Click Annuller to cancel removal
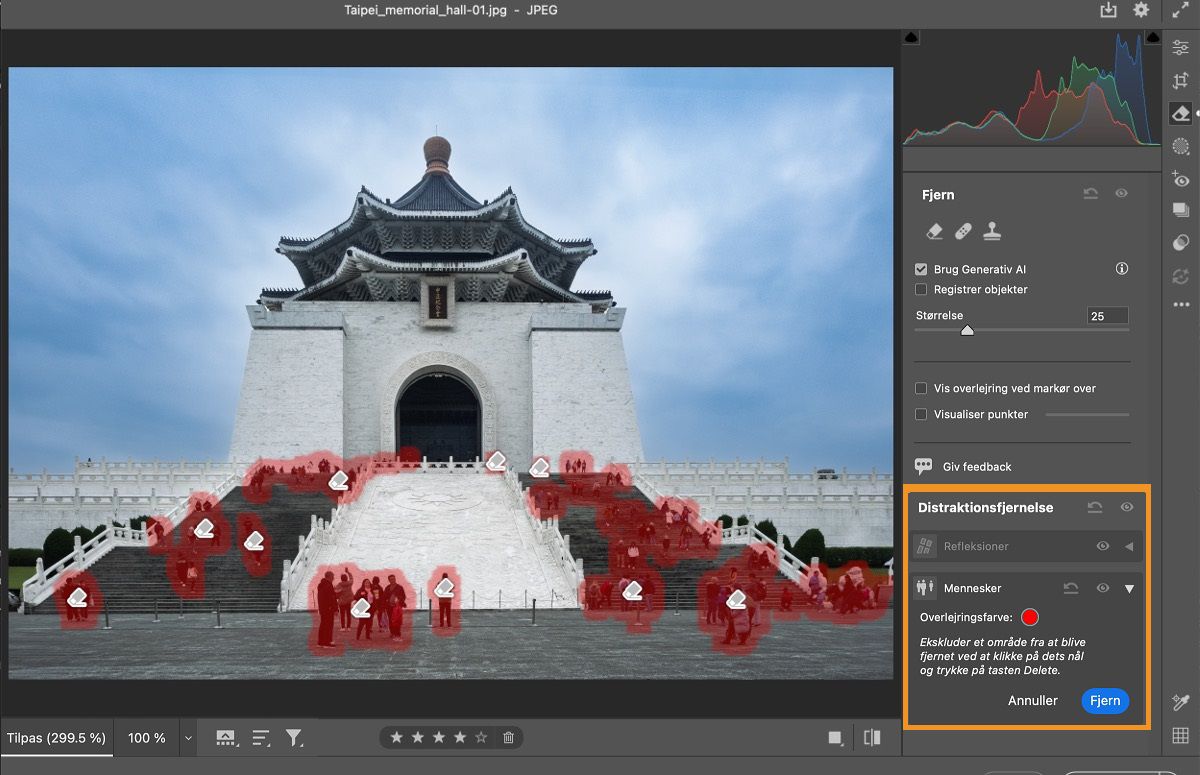1200x775 pixels. (x=1033, y=701)
